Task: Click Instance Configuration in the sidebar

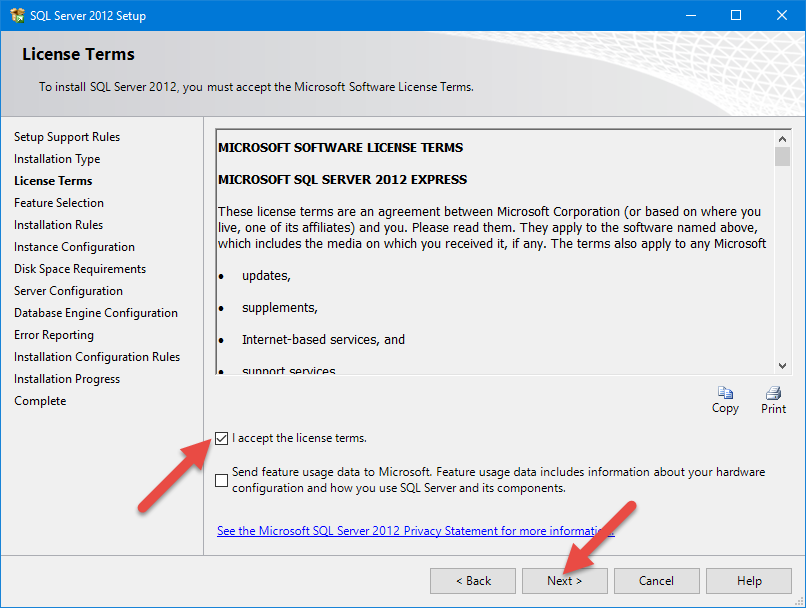Action: tap(74, 247)
